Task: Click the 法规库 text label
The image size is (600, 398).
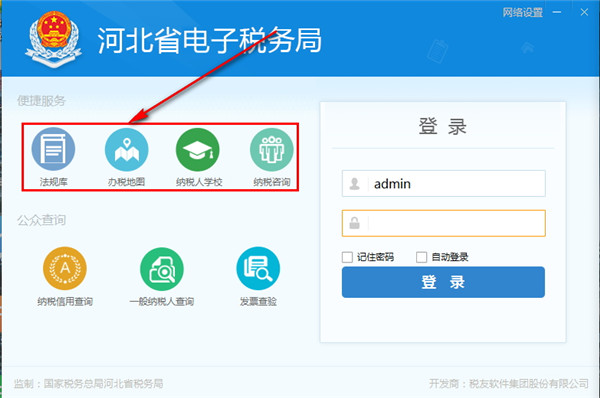Action: (54, 182)
